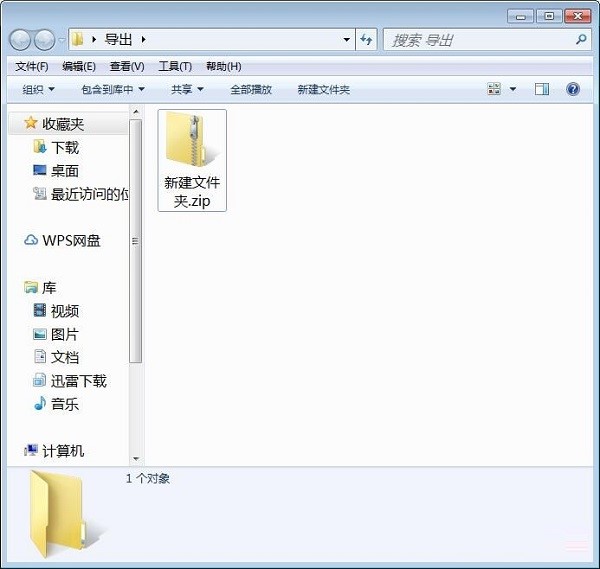
Task: Go forward with the Forward arrow button
Action: point(44,40)
